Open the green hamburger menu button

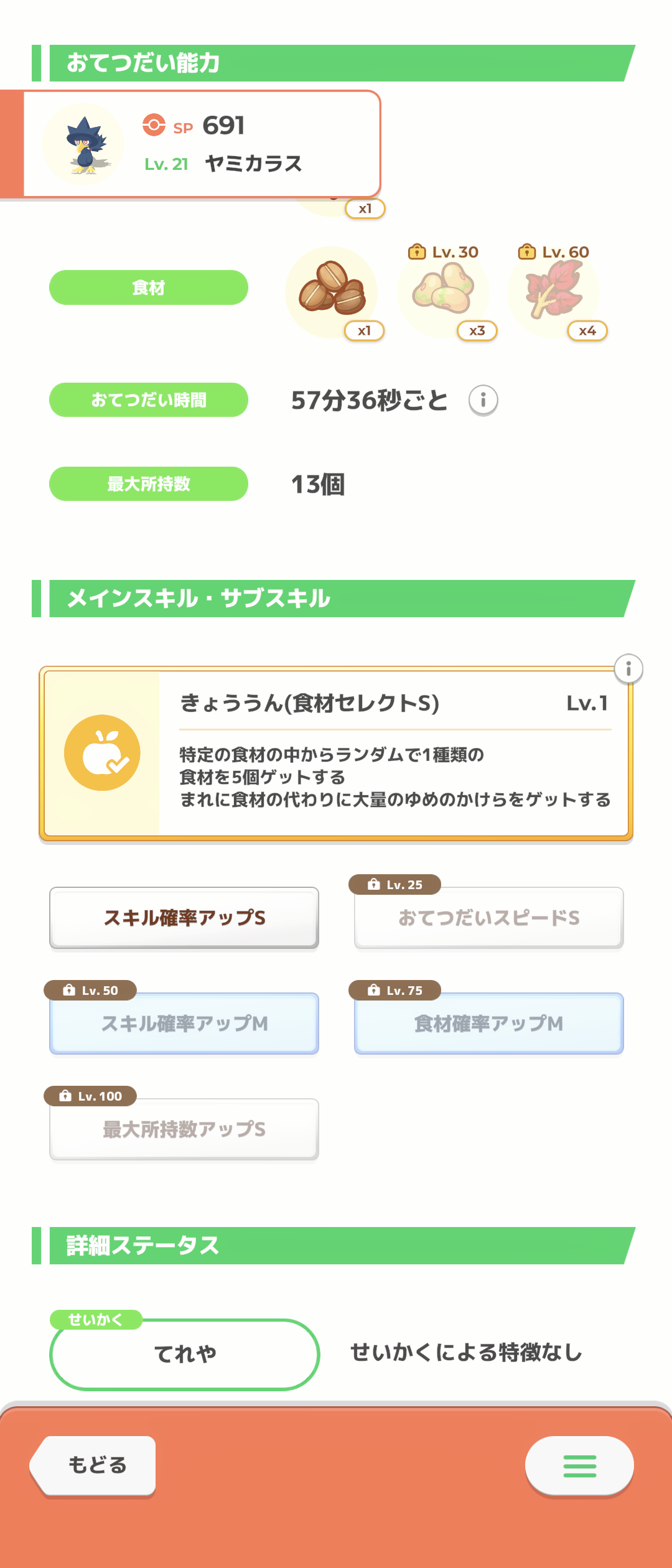coord(579,1466)
